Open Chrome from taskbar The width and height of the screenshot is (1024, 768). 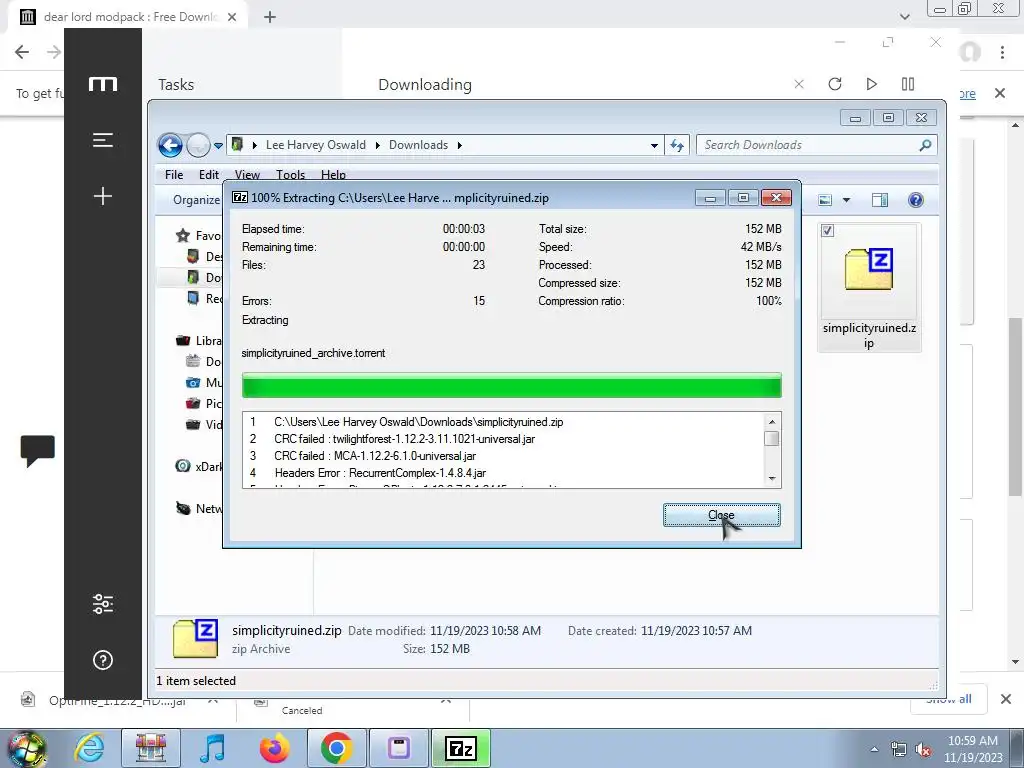tap(336, 748)
